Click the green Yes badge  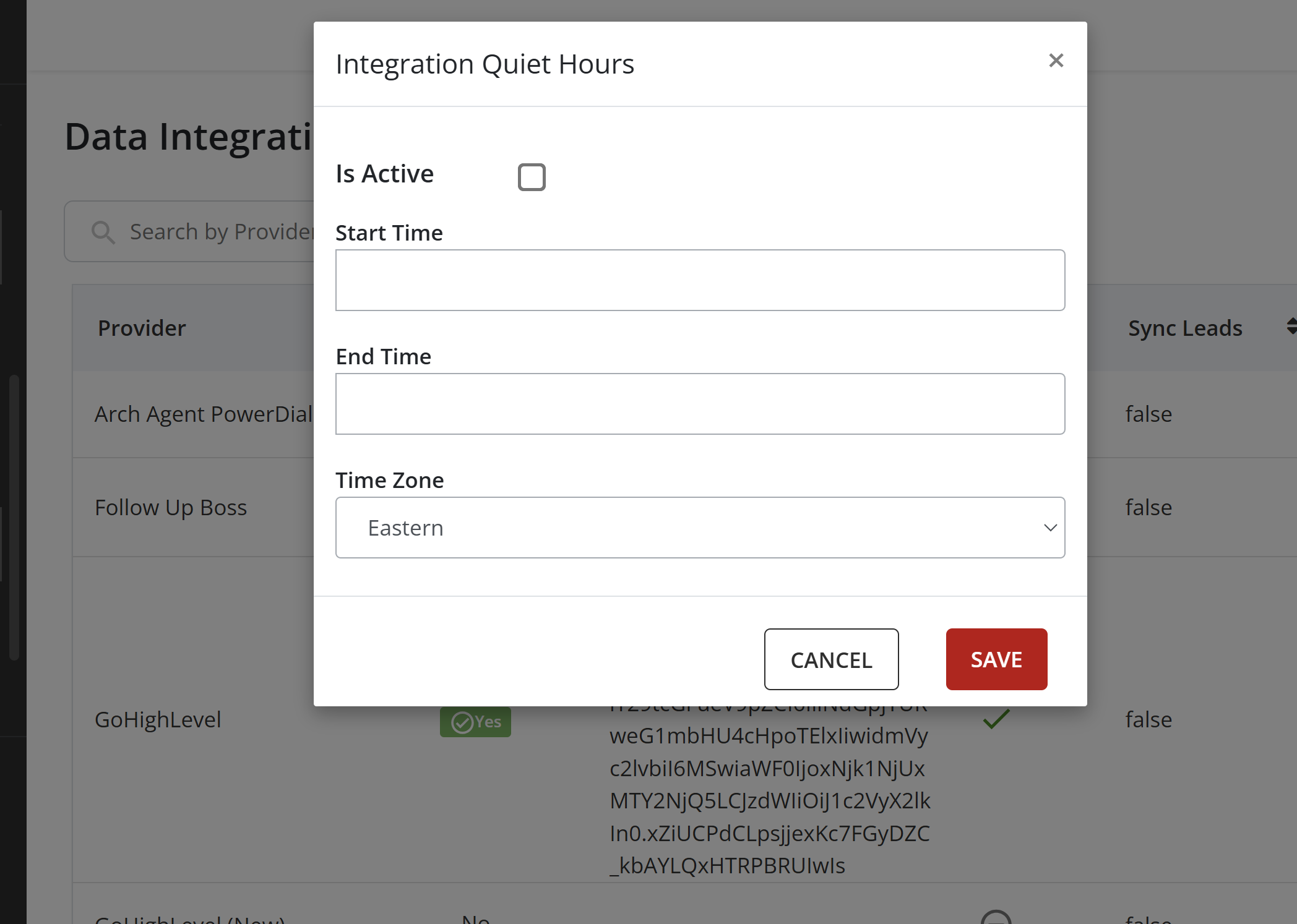point(475,722)
